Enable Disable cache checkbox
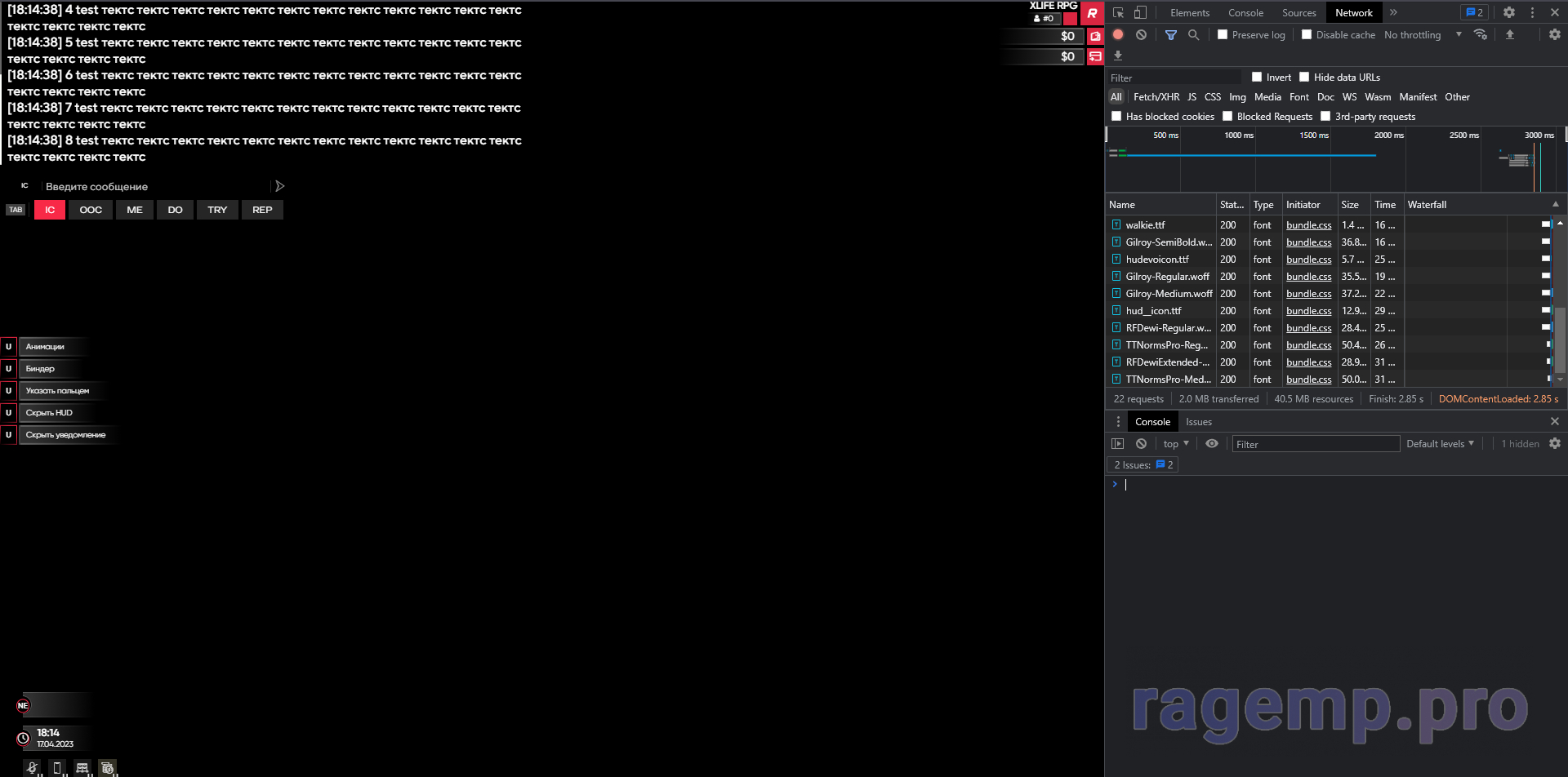1568x777 pixels. click(x=1307, y=35)
